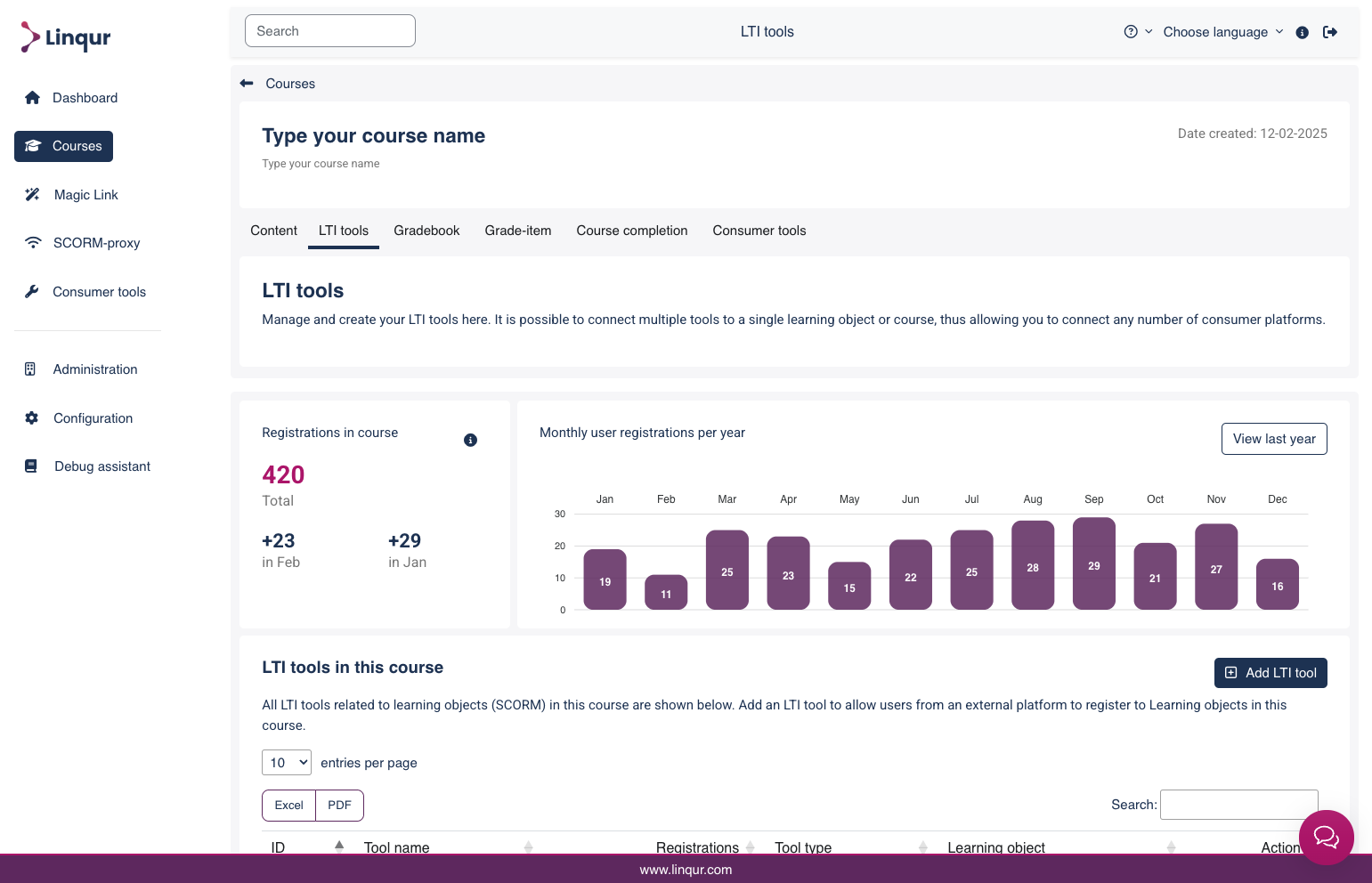Open Administration building icon

click(x=30, y=369)
